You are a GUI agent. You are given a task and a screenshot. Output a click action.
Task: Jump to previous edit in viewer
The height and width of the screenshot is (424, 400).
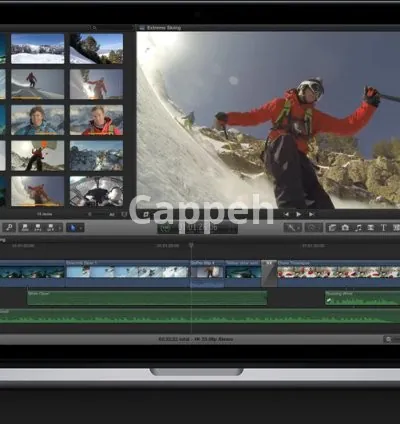pos(286,214)
